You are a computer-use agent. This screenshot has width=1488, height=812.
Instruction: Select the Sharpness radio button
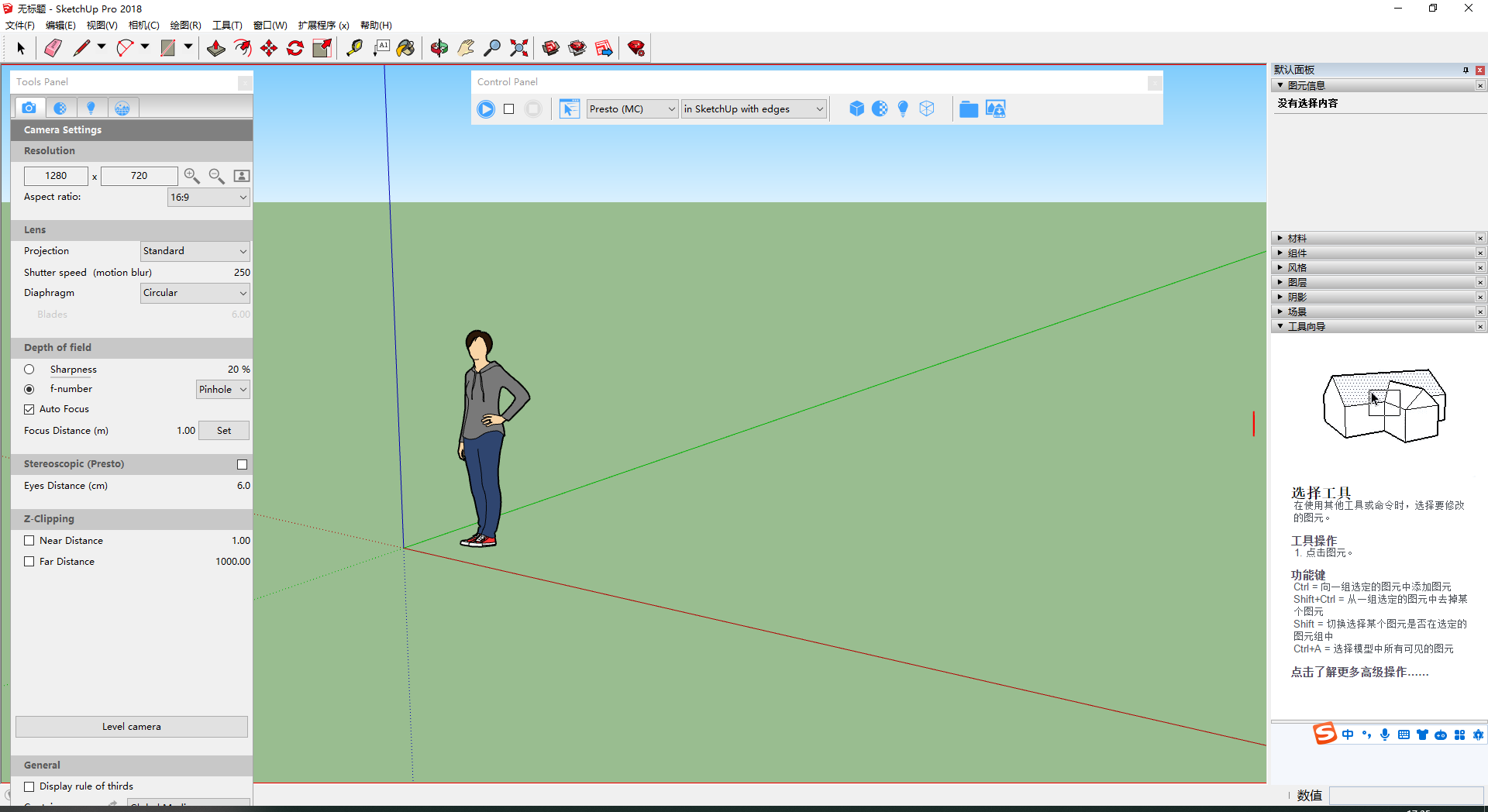(x=29, y=370)
